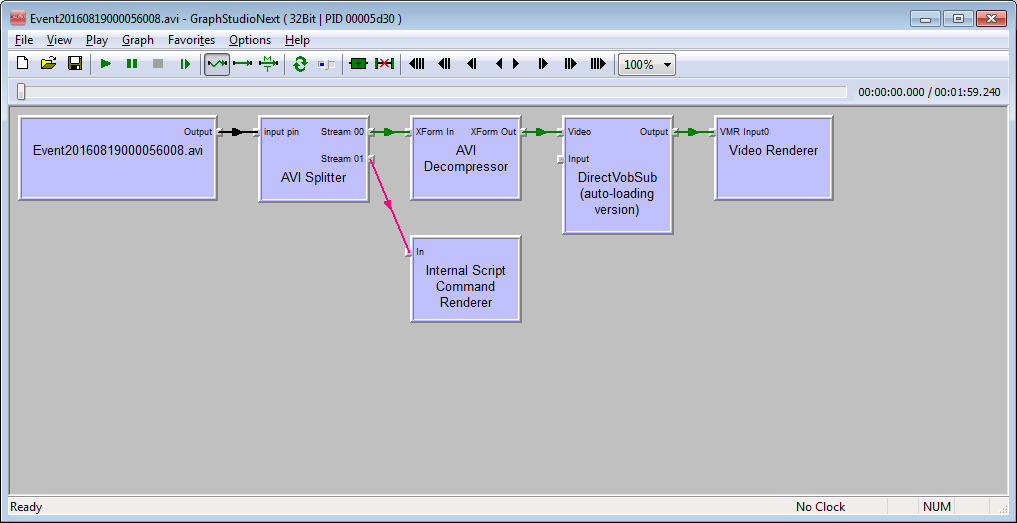Pause the graph with the green pause button
The width and height of the screenshot is (1017, 523).
click(132, 64)
